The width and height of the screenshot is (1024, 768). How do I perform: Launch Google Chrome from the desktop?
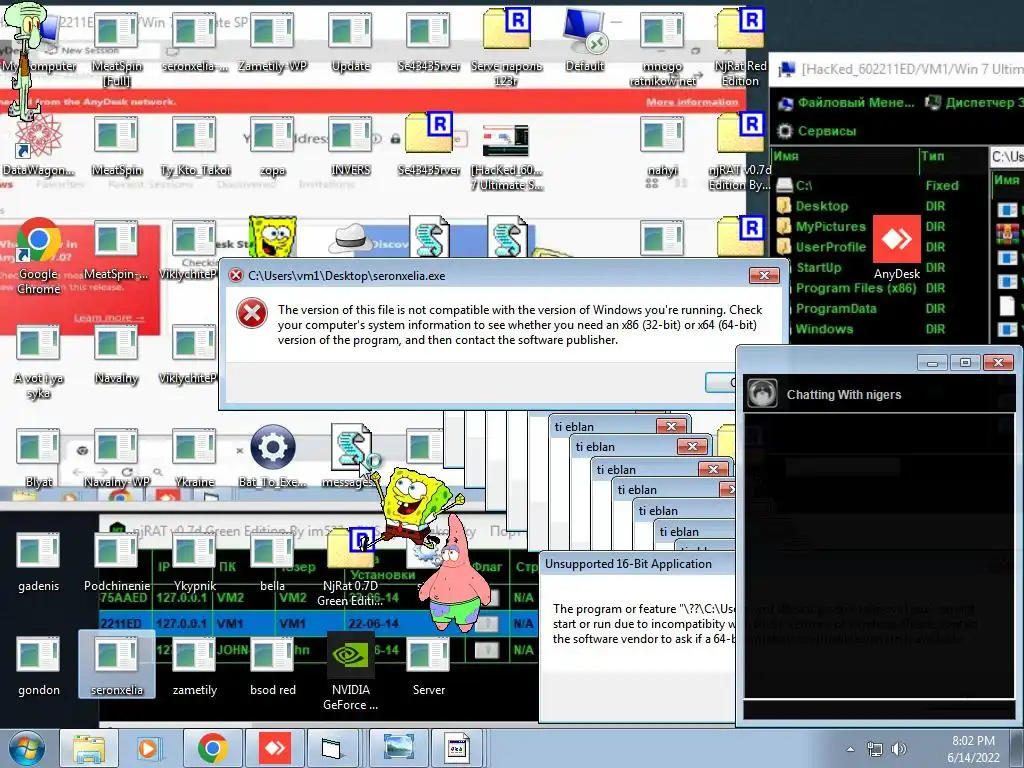(x=39, y=255)
